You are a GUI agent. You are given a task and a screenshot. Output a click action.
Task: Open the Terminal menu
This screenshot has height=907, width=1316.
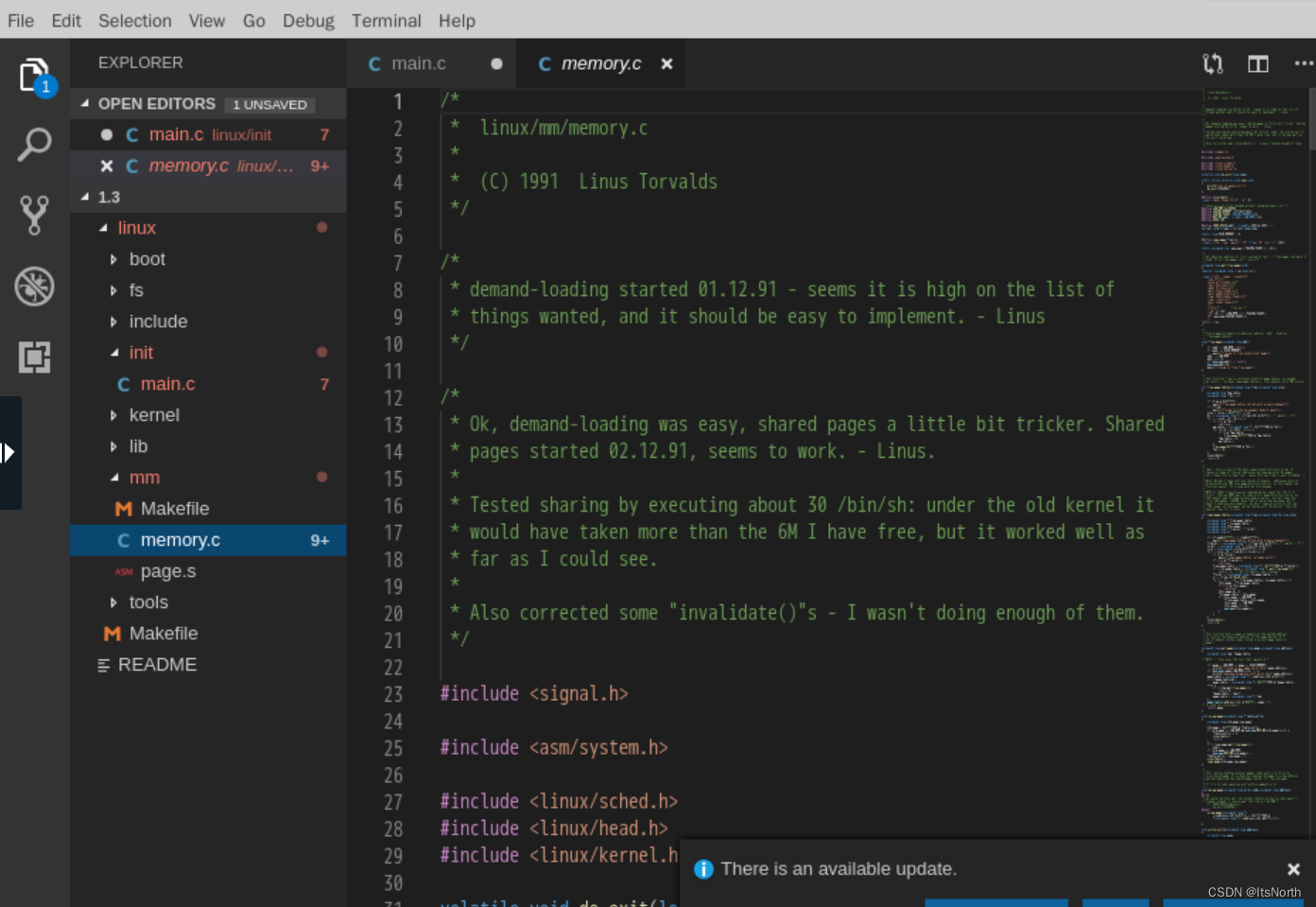pos(387,20)
